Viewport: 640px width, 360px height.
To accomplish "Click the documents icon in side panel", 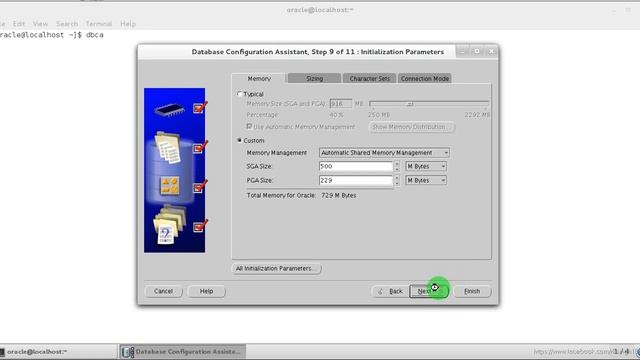I will coord(168,147).
